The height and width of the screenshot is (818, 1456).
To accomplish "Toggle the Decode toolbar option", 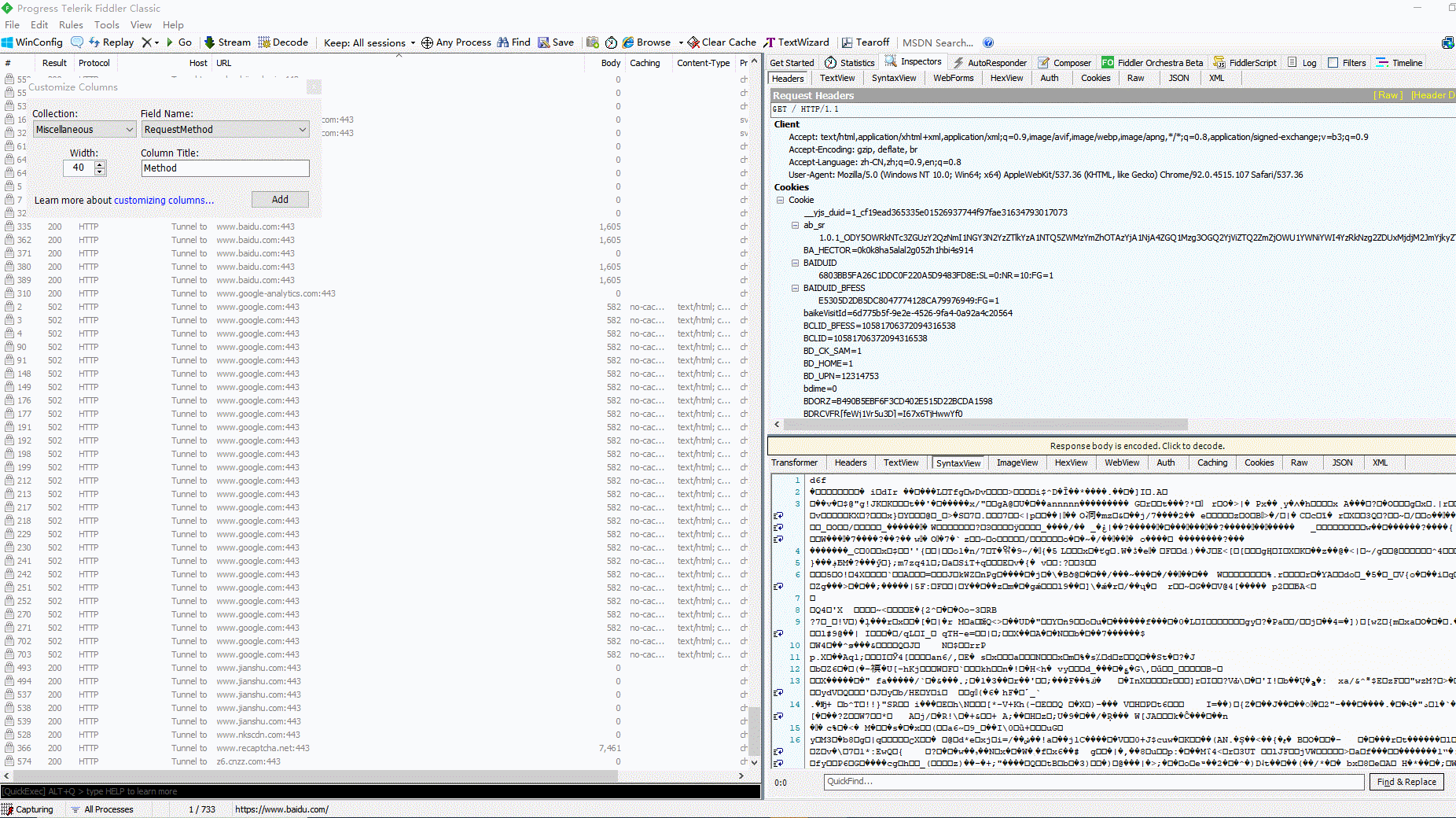I will click(283, 42).
